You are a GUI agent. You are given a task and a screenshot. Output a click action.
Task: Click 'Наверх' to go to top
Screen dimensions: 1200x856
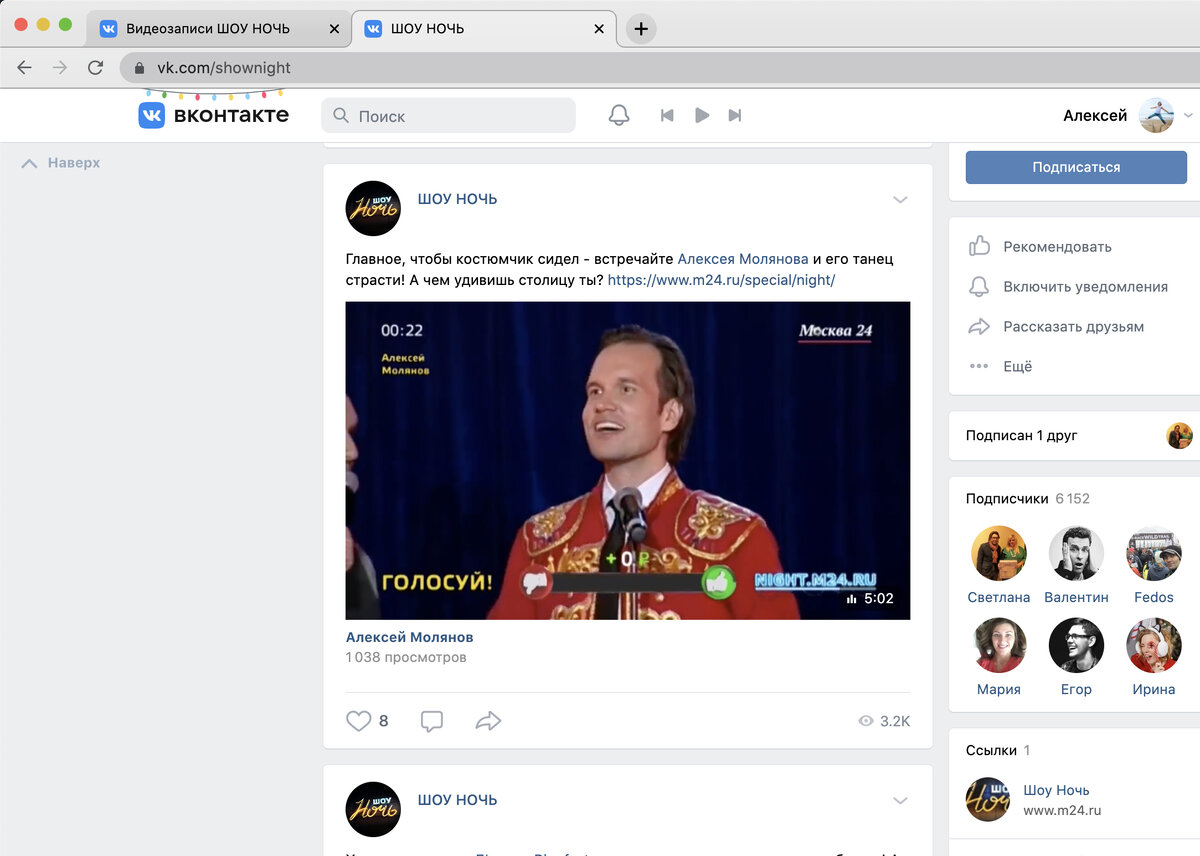[61, 162]
